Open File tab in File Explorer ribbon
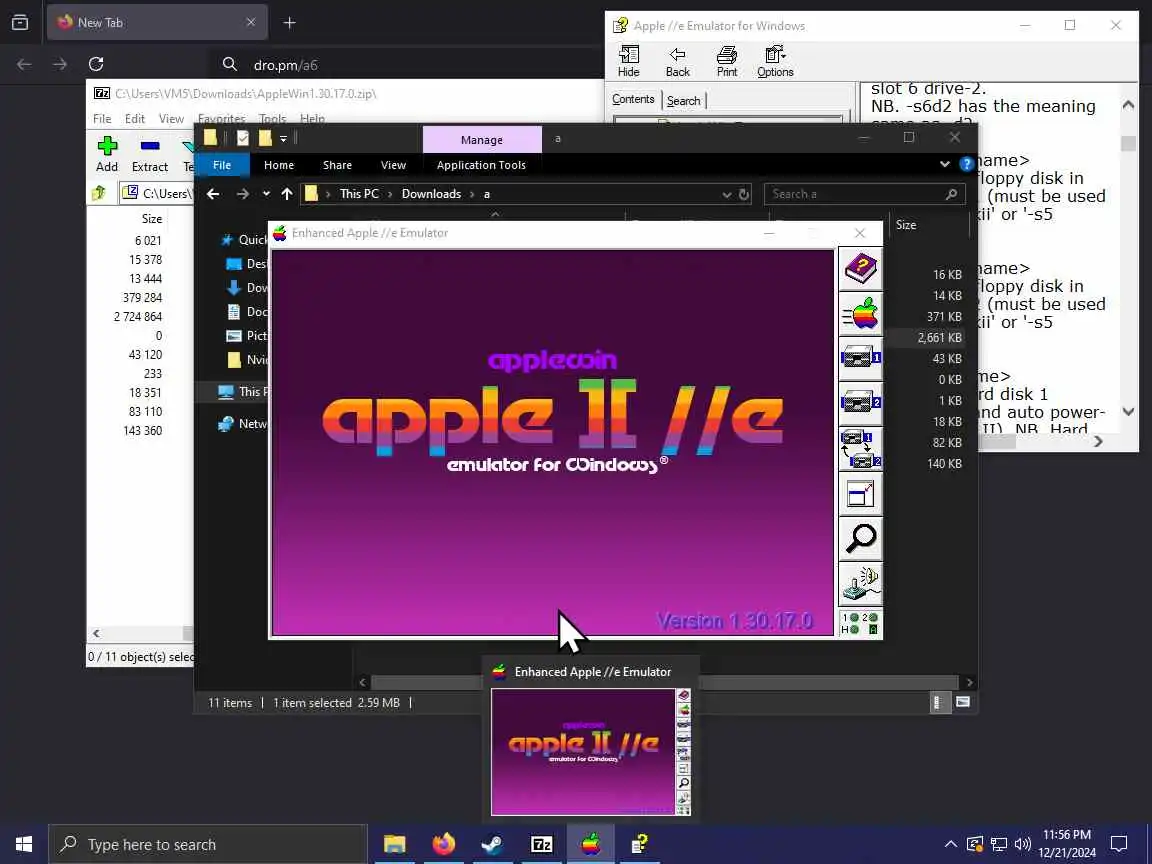Image resolution: width=1152 pixels, height=864 pixels. click(222, 165)
